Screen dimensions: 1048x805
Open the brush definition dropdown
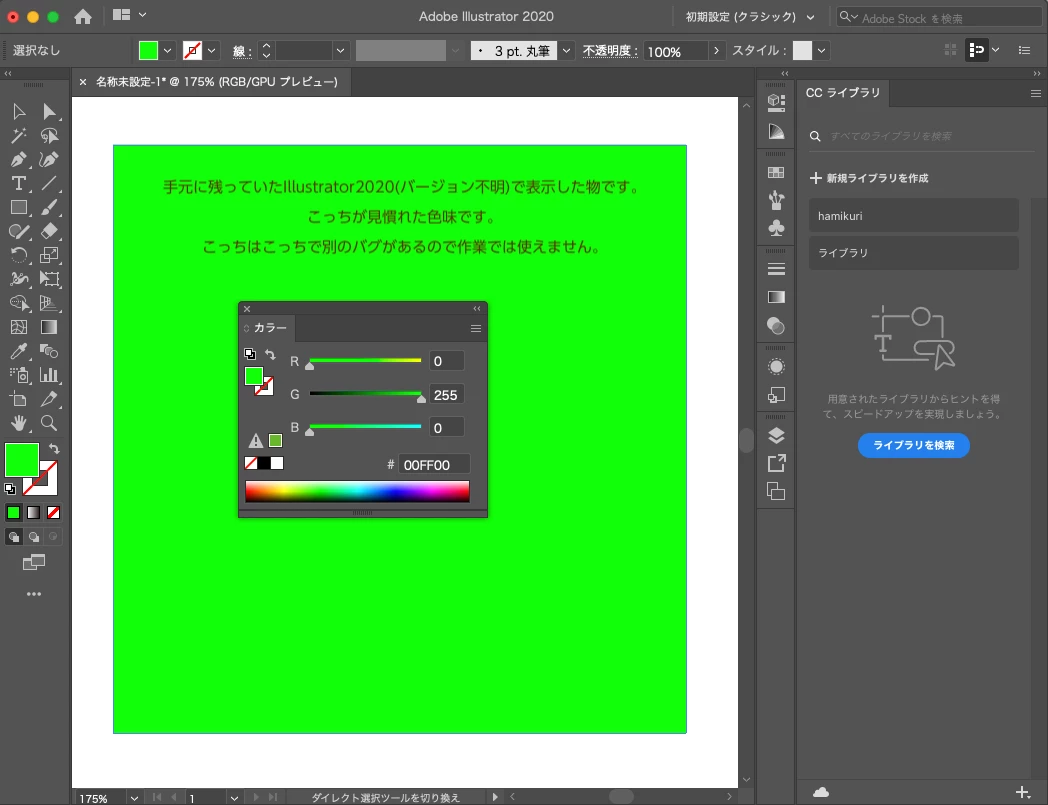click(x=566, y=51)
